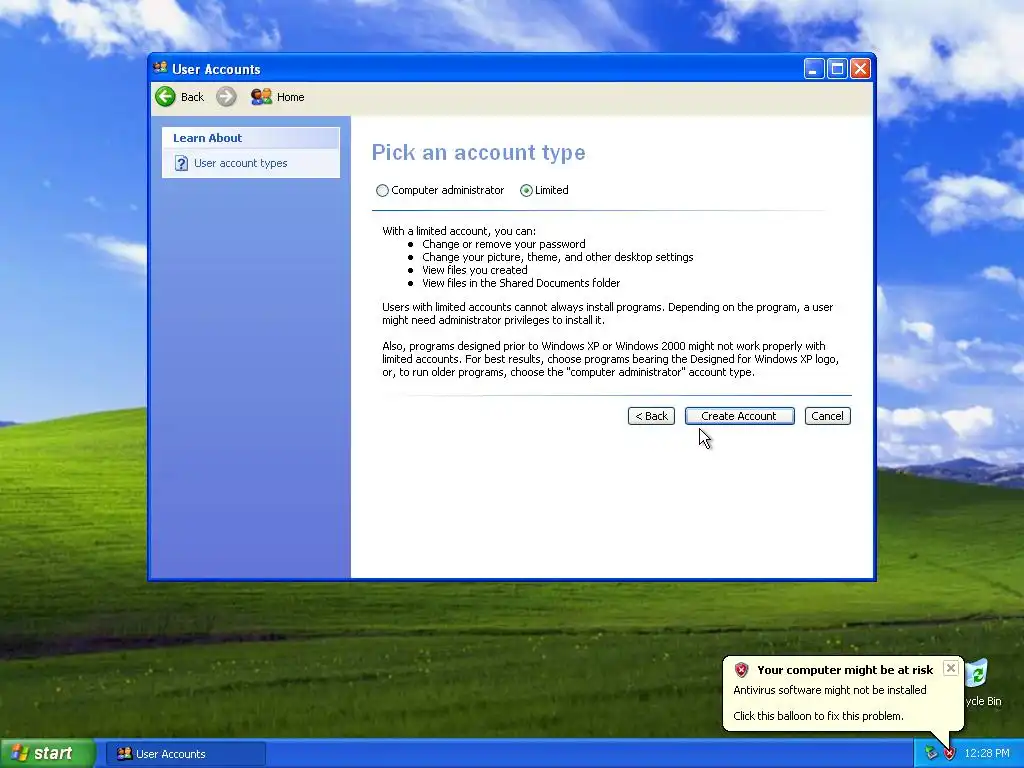This screenshot has width=1024, height=768.
Task: Click the clock showing 12:28 PM
Action: (987, 754)
